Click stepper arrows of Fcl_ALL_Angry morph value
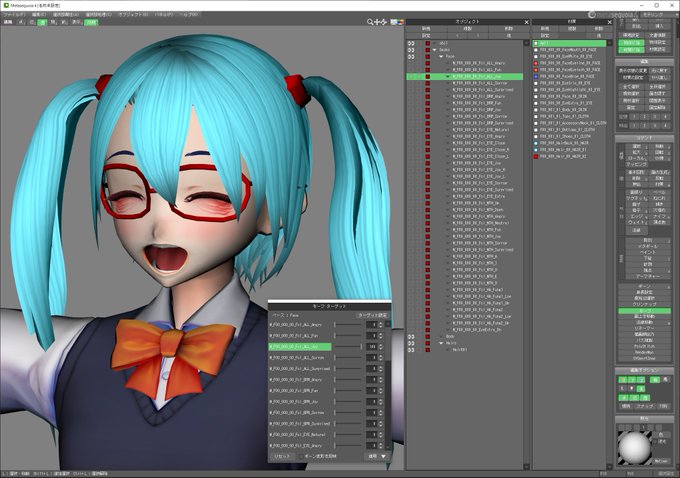Image resolution: width=680 pixels, height=478 pixels. [381, 324]
